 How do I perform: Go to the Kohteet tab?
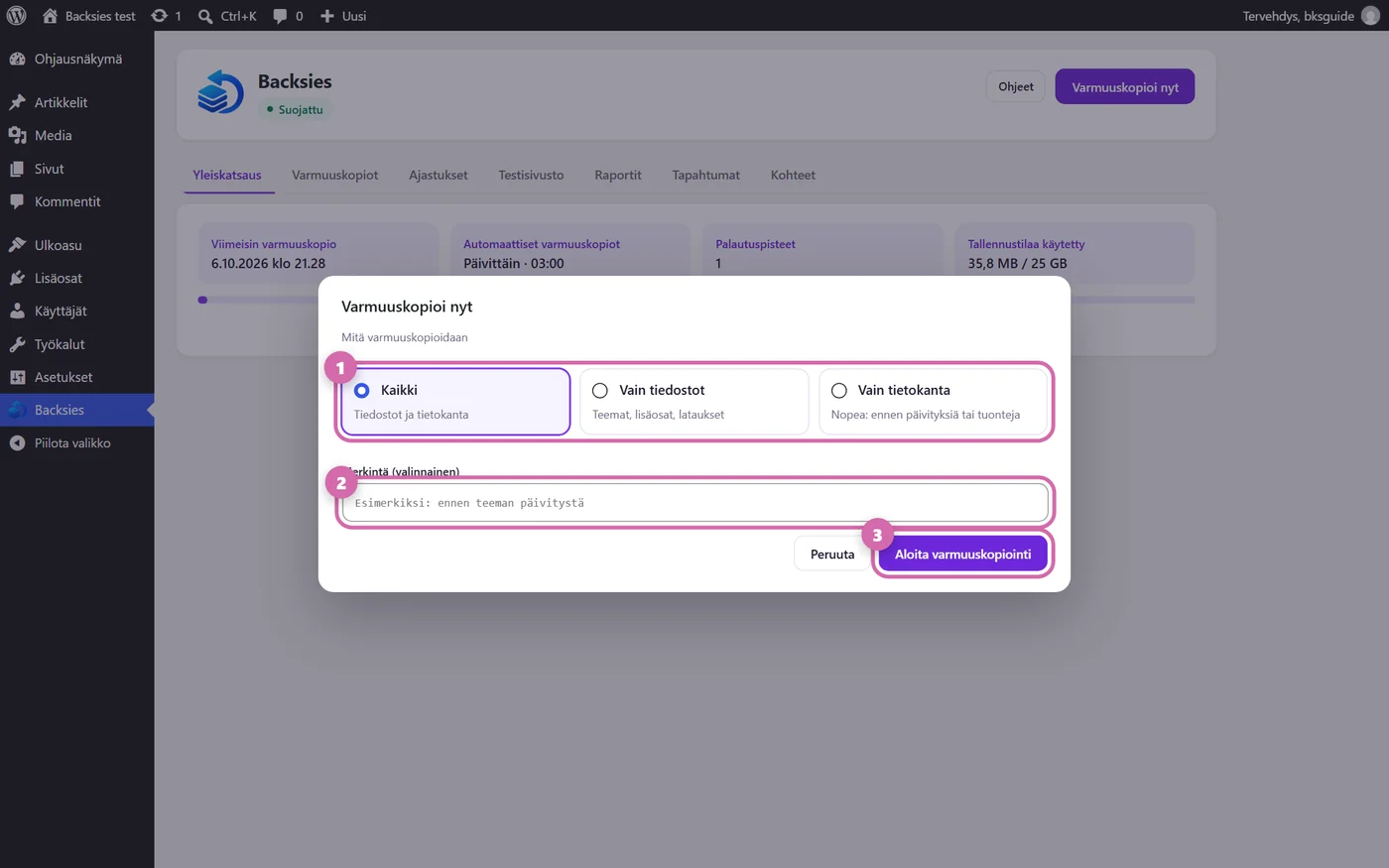pos(793,175)
